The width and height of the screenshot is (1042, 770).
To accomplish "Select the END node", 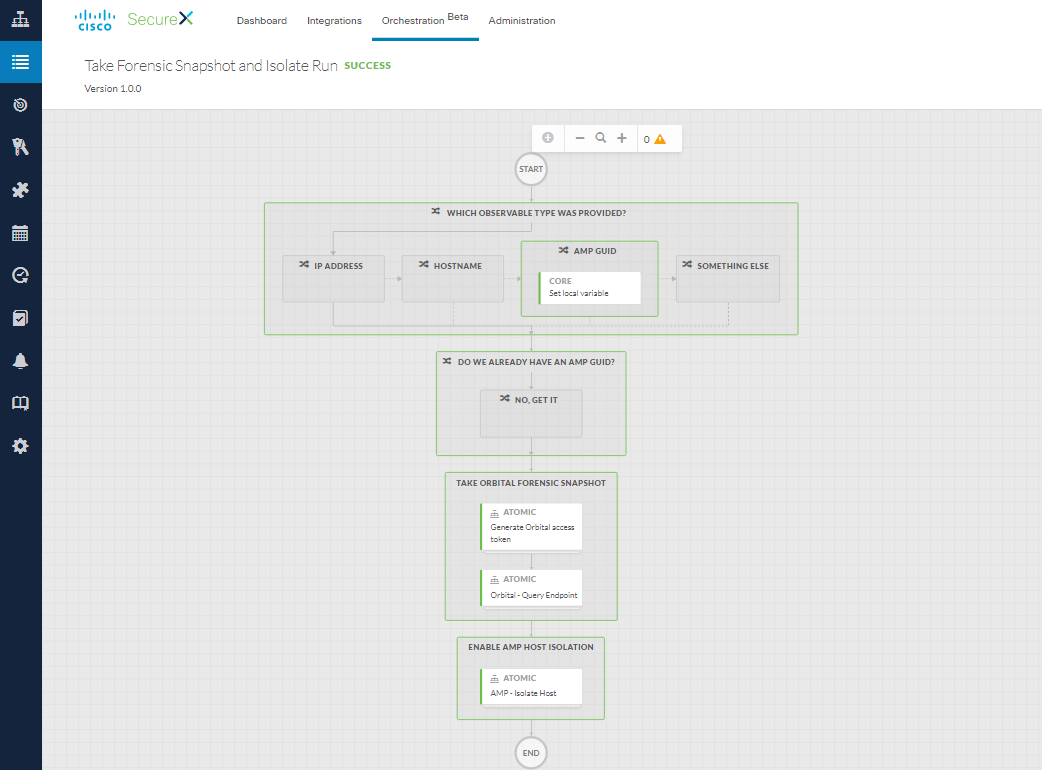I will [x=531, y=753].
